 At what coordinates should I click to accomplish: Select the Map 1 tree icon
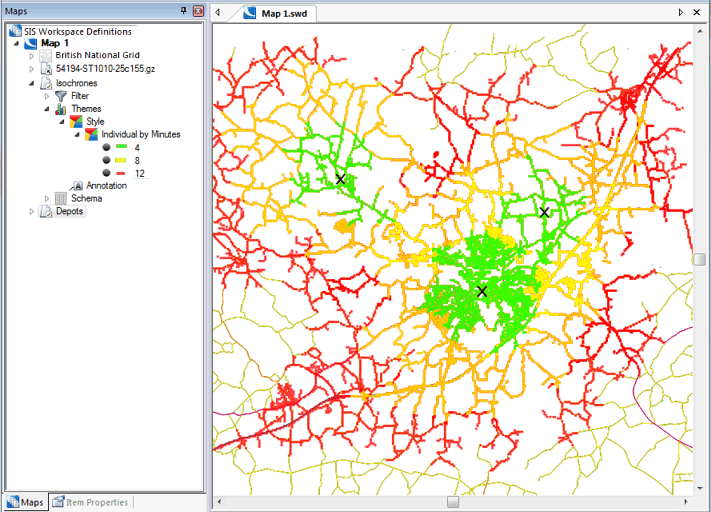pyautogui.click(x=31, y=44)
